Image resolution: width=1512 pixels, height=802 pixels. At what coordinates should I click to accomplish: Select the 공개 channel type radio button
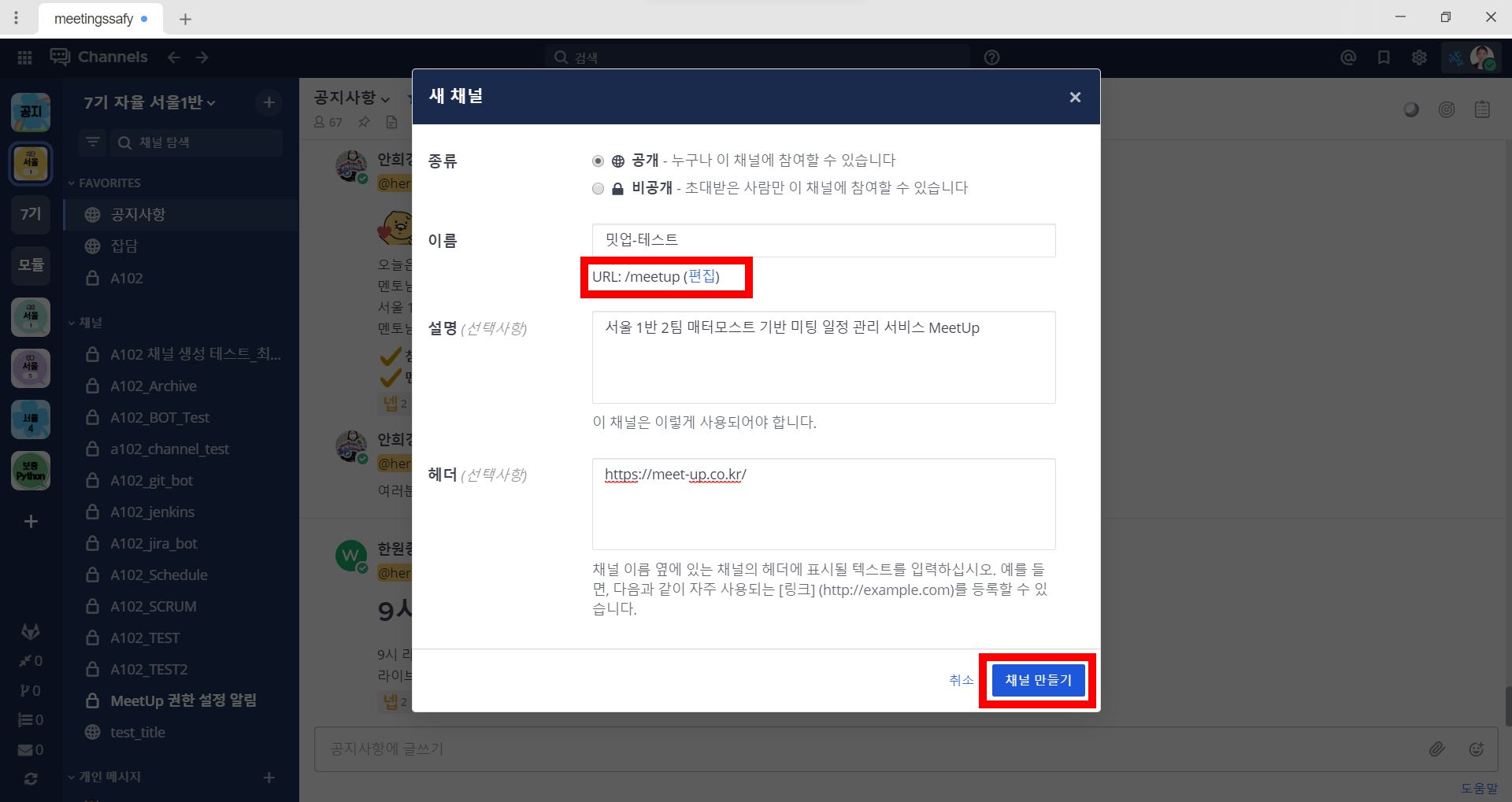coord(598,161)
